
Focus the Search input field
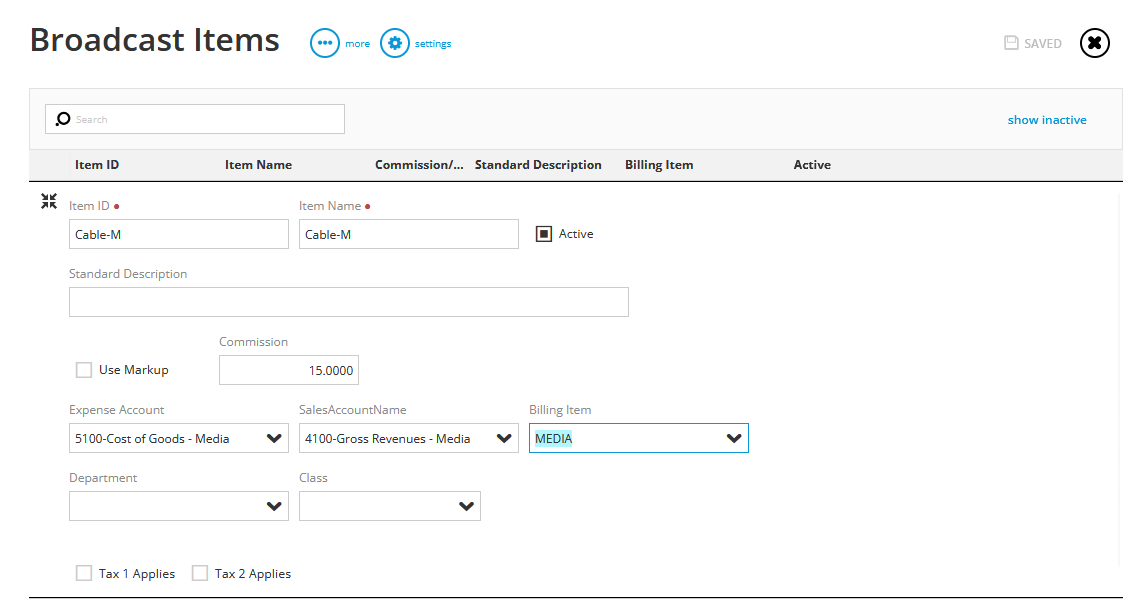coord(195,119)
